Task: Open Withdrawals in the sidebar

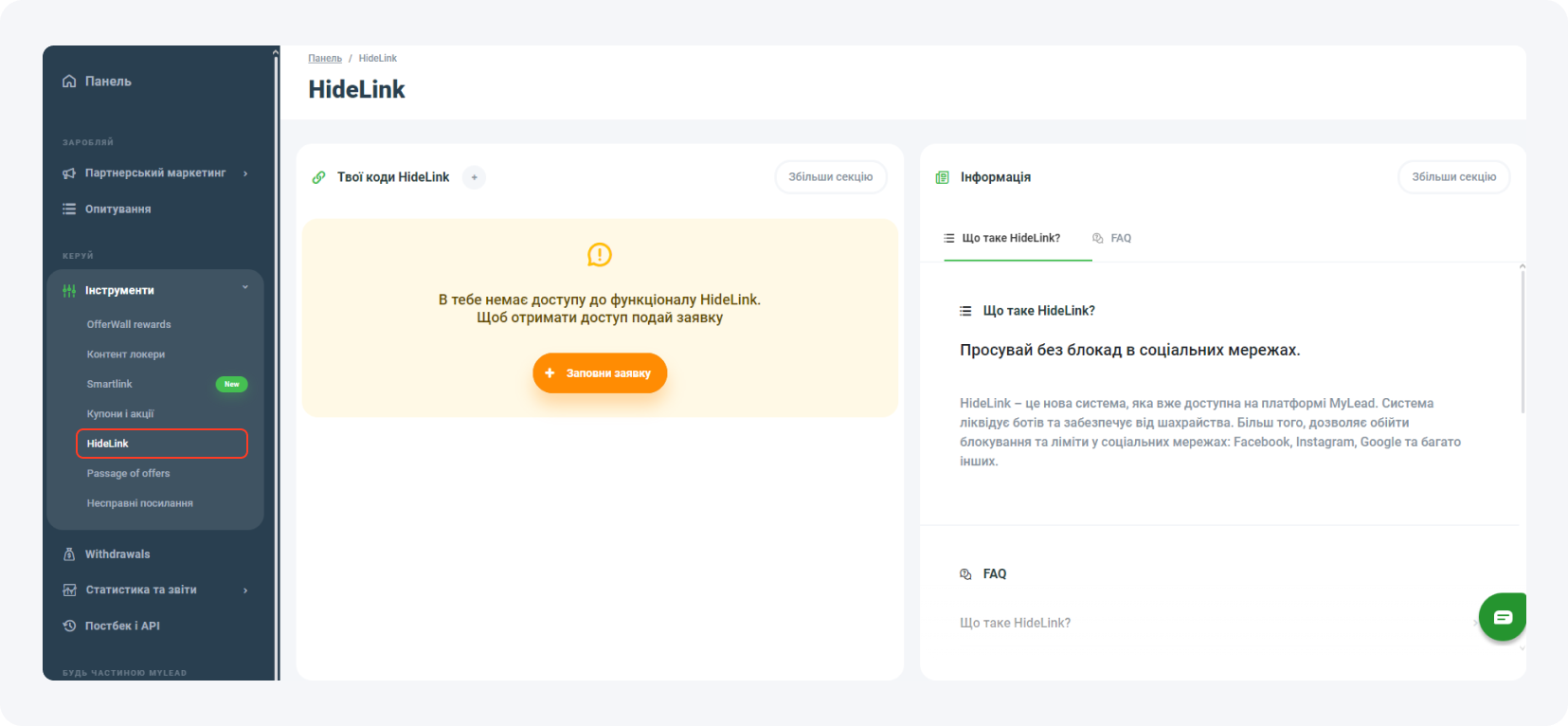Action: point(117,554)
